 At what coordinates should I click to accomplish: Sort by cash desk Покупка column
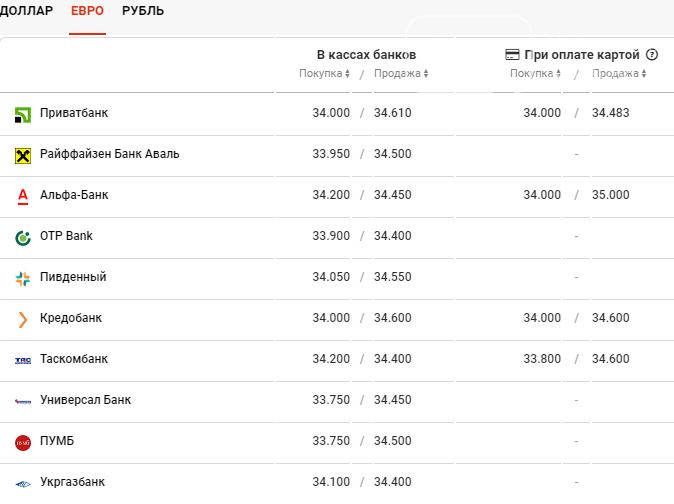click(324, 74)
